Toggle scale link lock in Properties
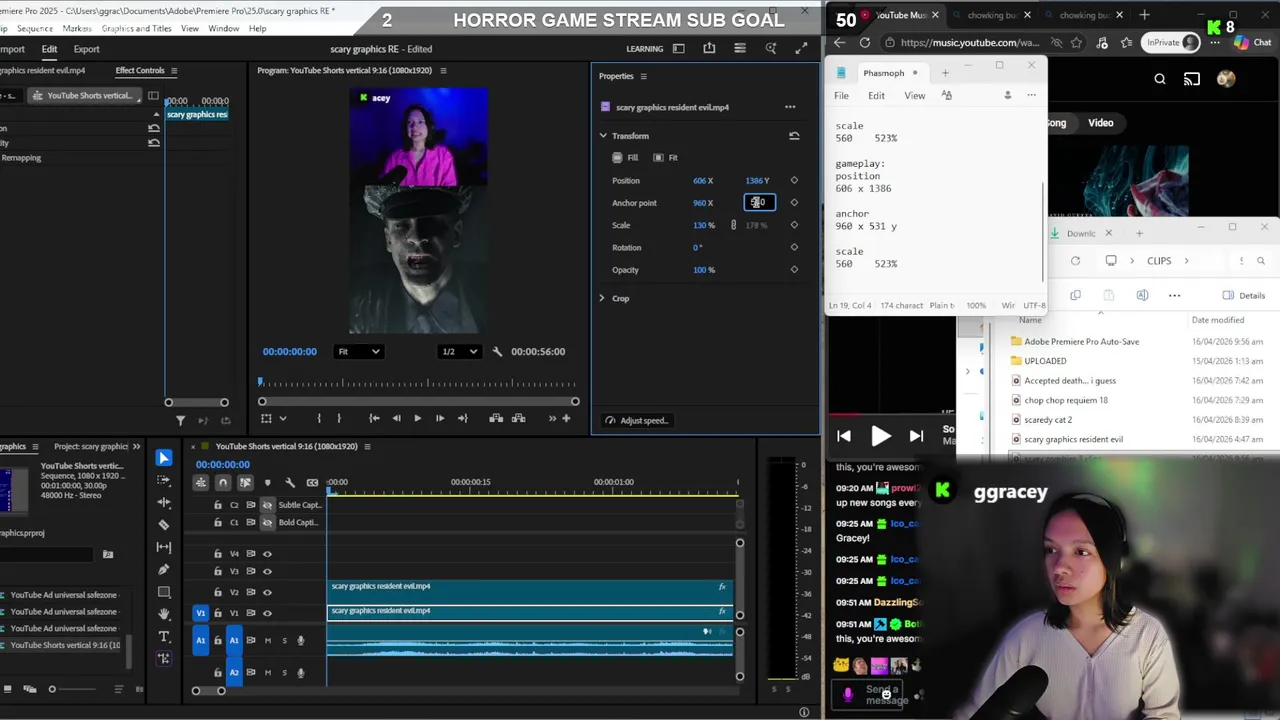 [x=733, y=225]
